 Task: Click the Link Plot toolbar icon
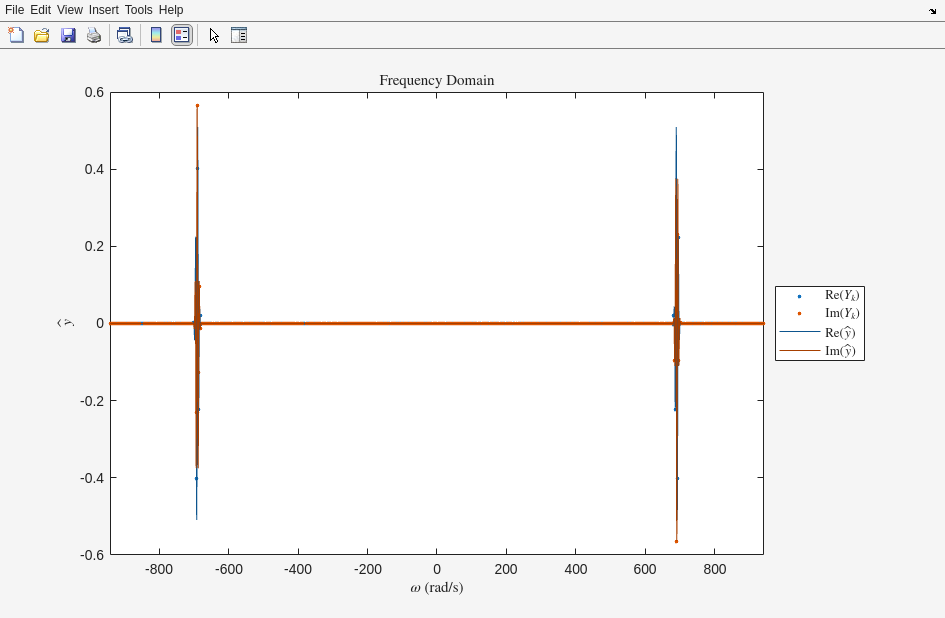pyautogui.click(x=124, y=35)
